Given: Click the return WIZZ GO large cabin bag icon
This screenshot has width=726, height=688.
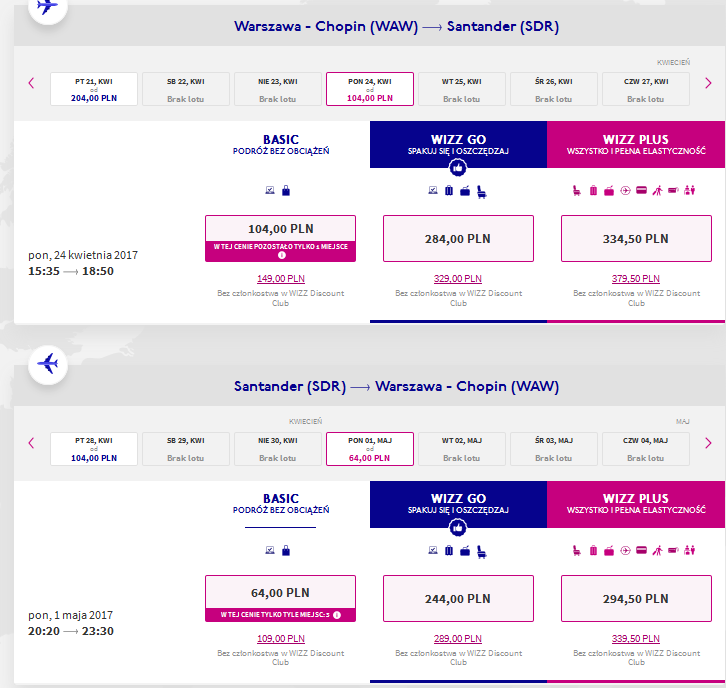Looking at the screenshot, I should coord(465,550).
